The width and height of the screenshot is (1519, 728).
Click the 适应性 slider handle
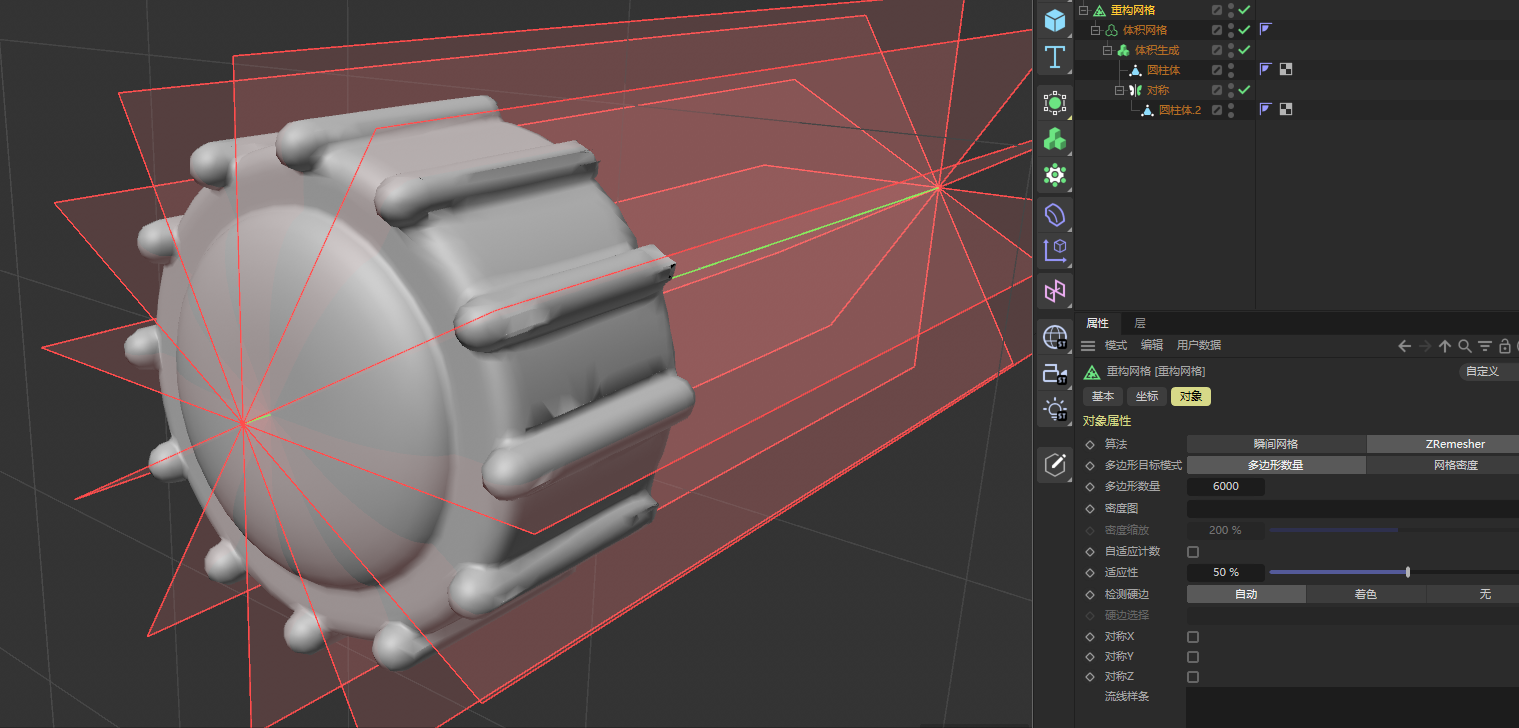[x=1408, y=572]
